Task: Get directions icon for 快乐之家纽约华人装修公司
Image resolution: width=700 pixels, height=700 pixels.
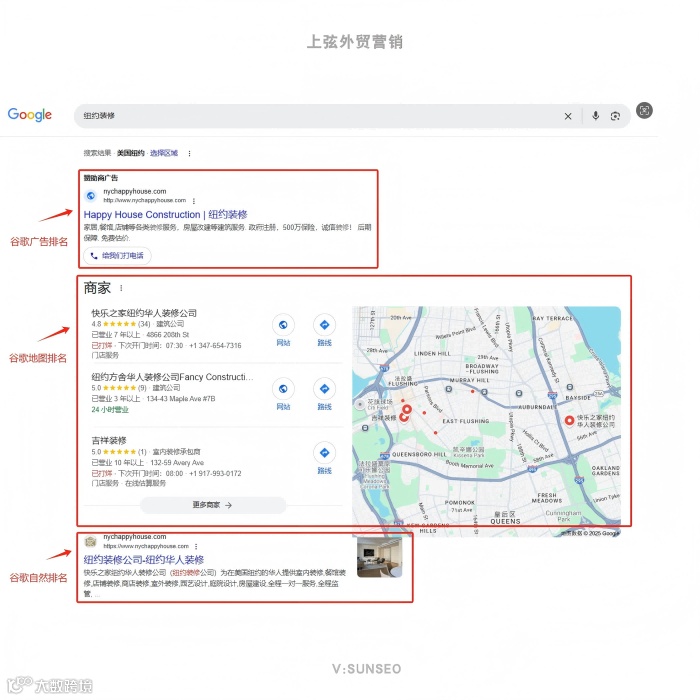Action: pyautogui.click(x=324, y=325)
